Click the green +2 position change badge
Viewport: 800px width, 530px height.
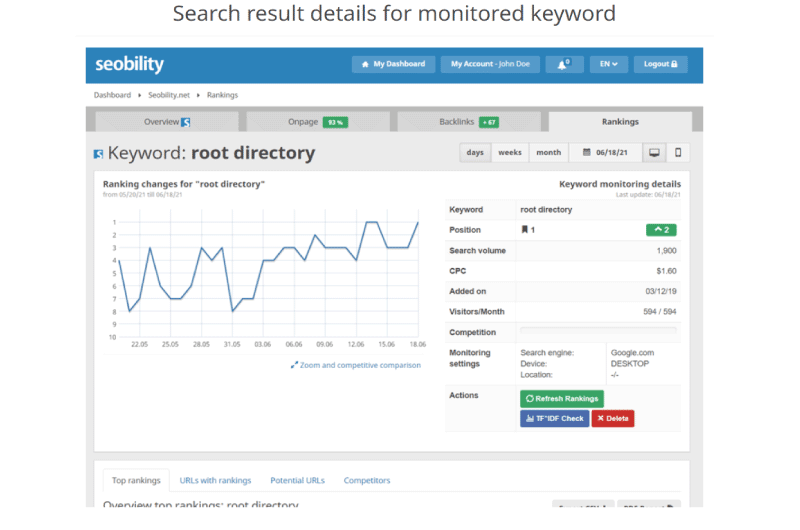661,230
